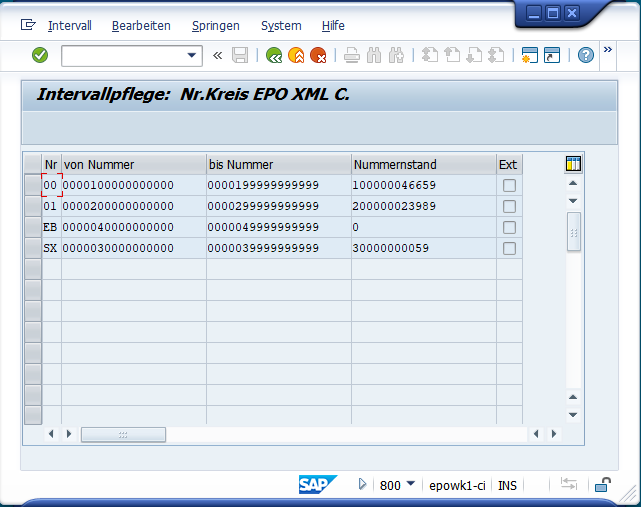The height and width of the screenshot is (507, 641).
Task: Expand toolbar overflow chevron at right
Action: coord(608,50)
